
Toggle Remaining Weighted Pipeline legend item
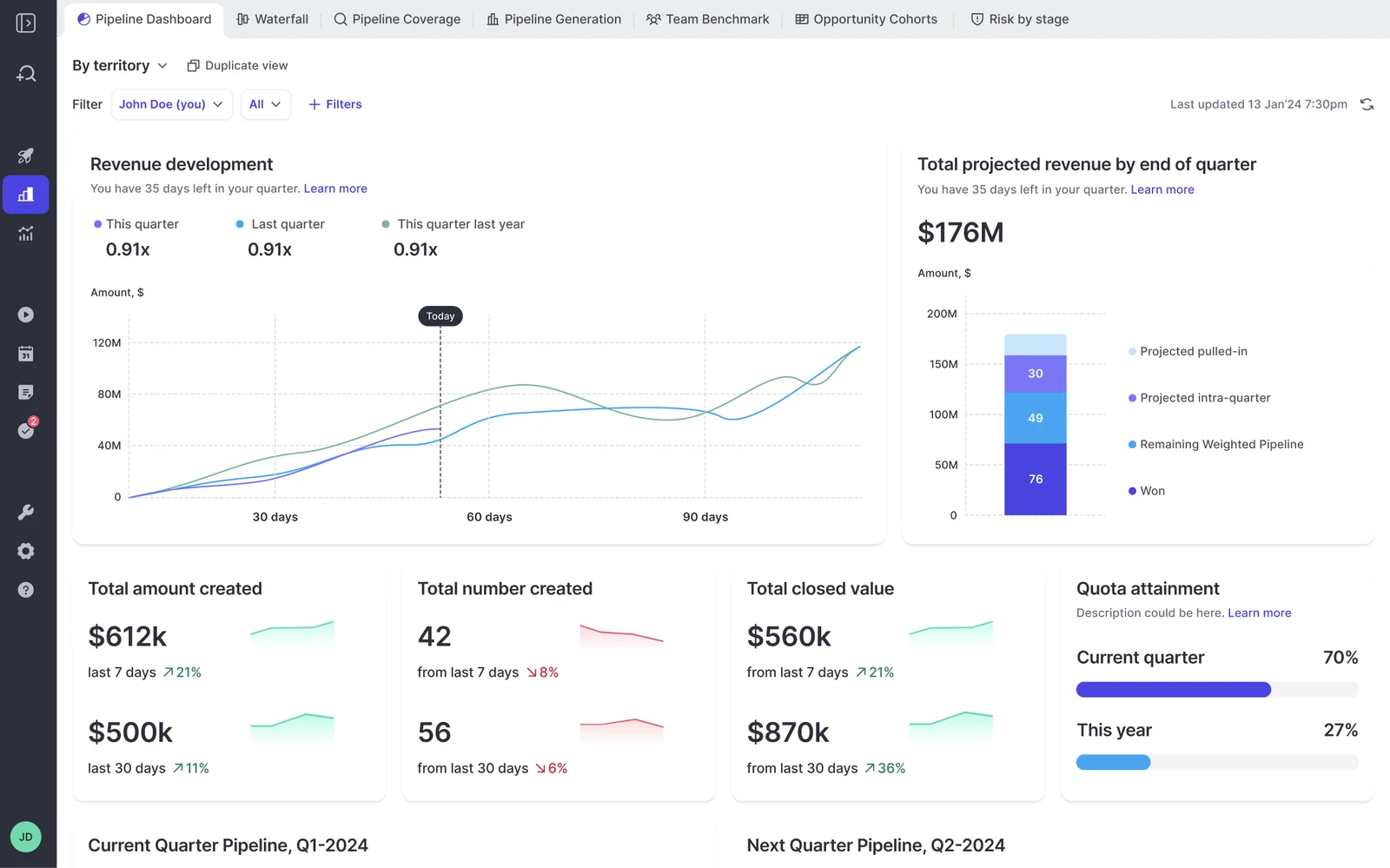click(x=1215, y=444)
